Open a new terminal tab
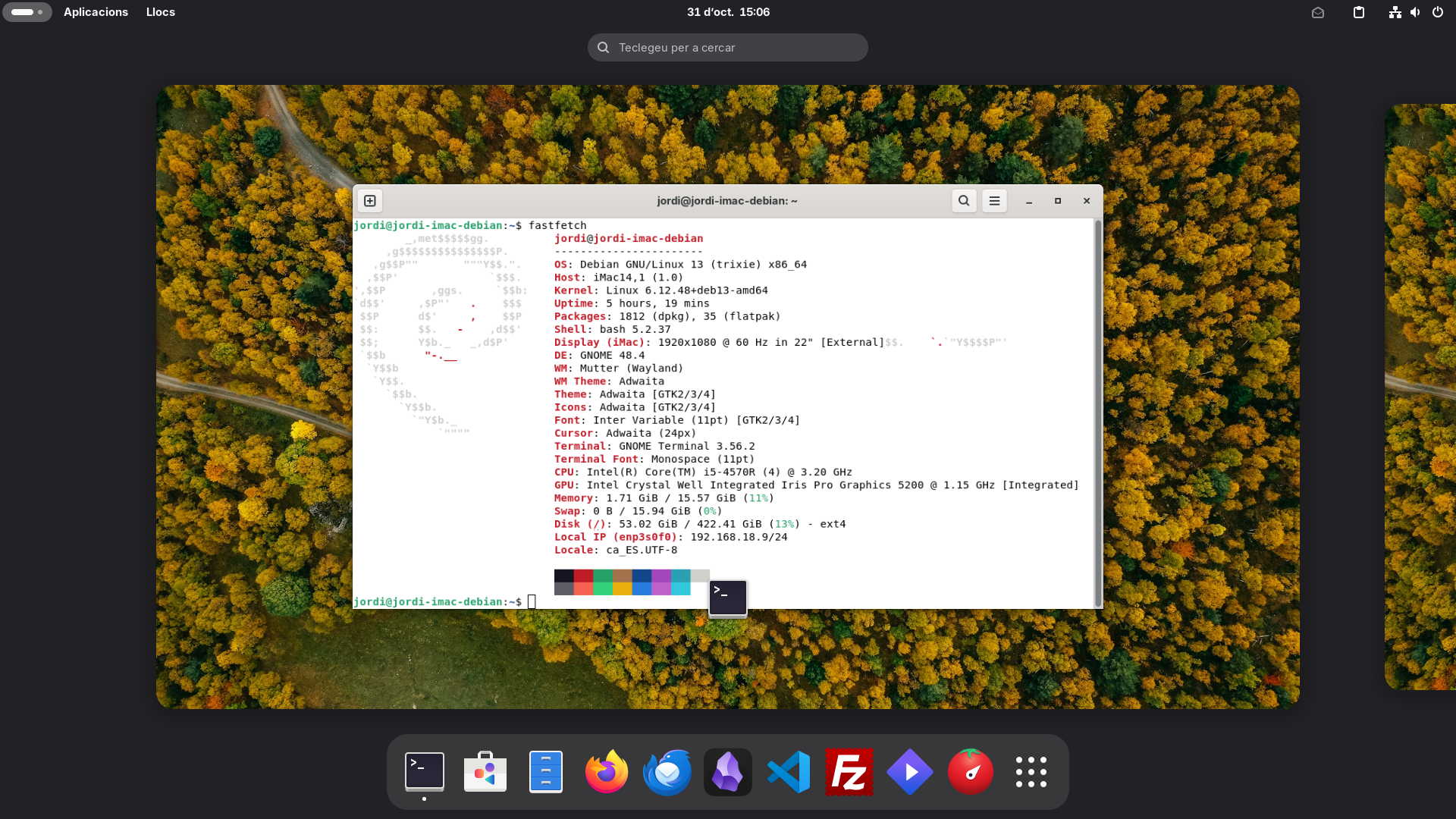 [370, 201]
